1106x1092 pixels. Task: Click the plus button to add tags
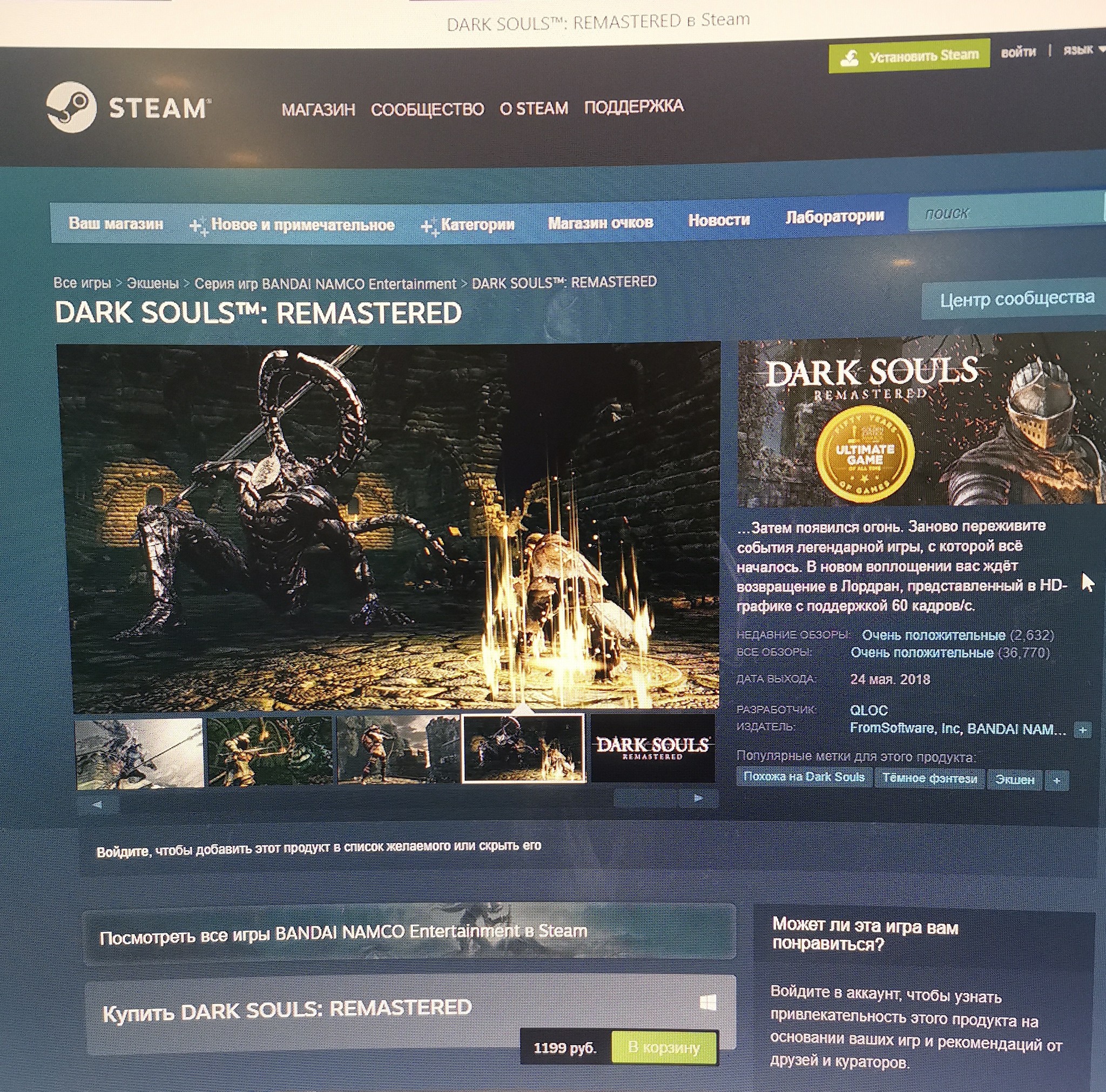[x=1057, y=781]
